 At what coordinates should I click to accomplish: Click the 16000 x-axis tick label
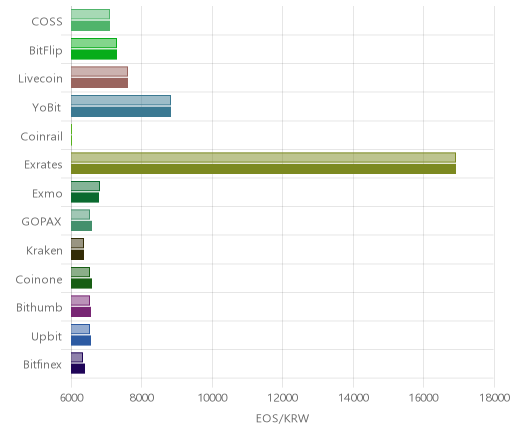point(423,398)
